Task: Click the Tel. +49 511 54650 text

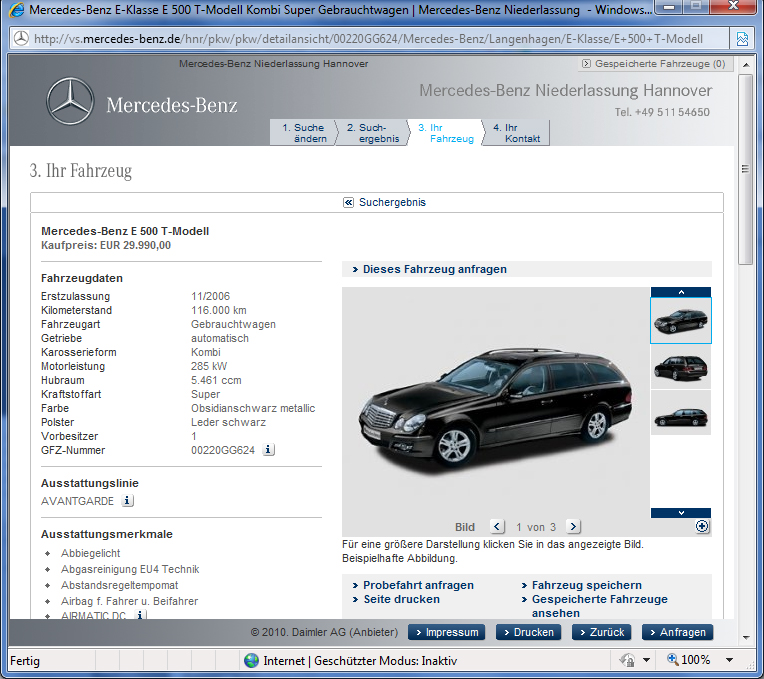Action: [662, 112]
